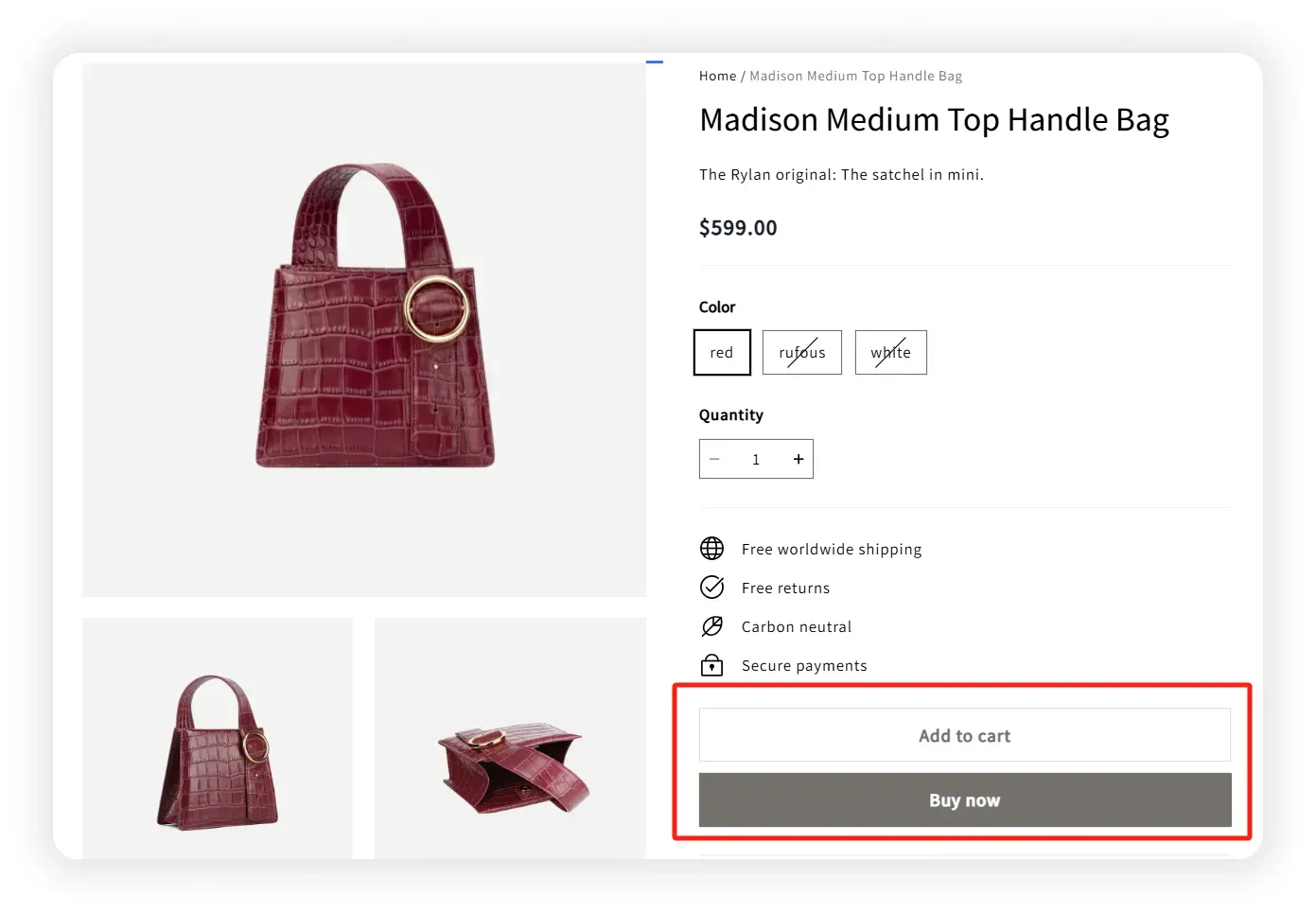This screenshot has width=1316, height=913.
Task: Click the $599.00 price text
Action: click(x=738, y=228)
